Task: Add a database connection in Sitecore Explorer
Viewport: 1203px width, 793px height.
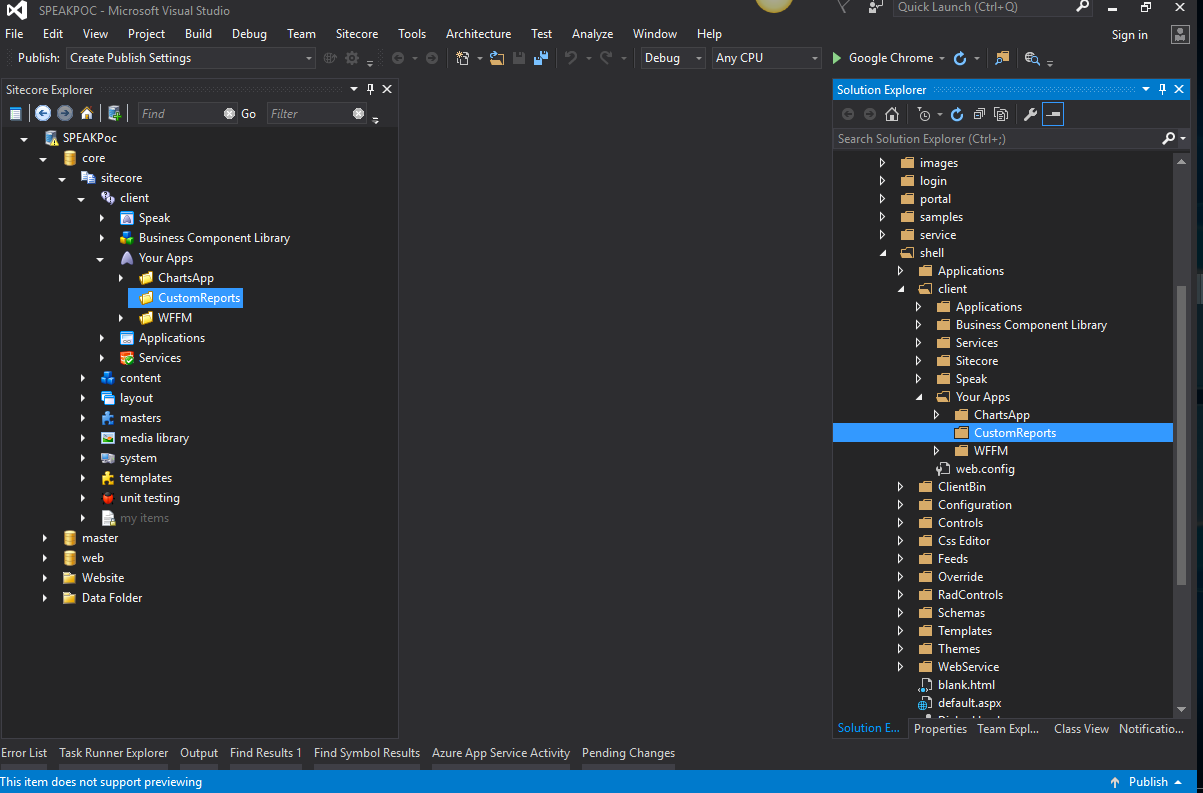Action: [114, 113]
